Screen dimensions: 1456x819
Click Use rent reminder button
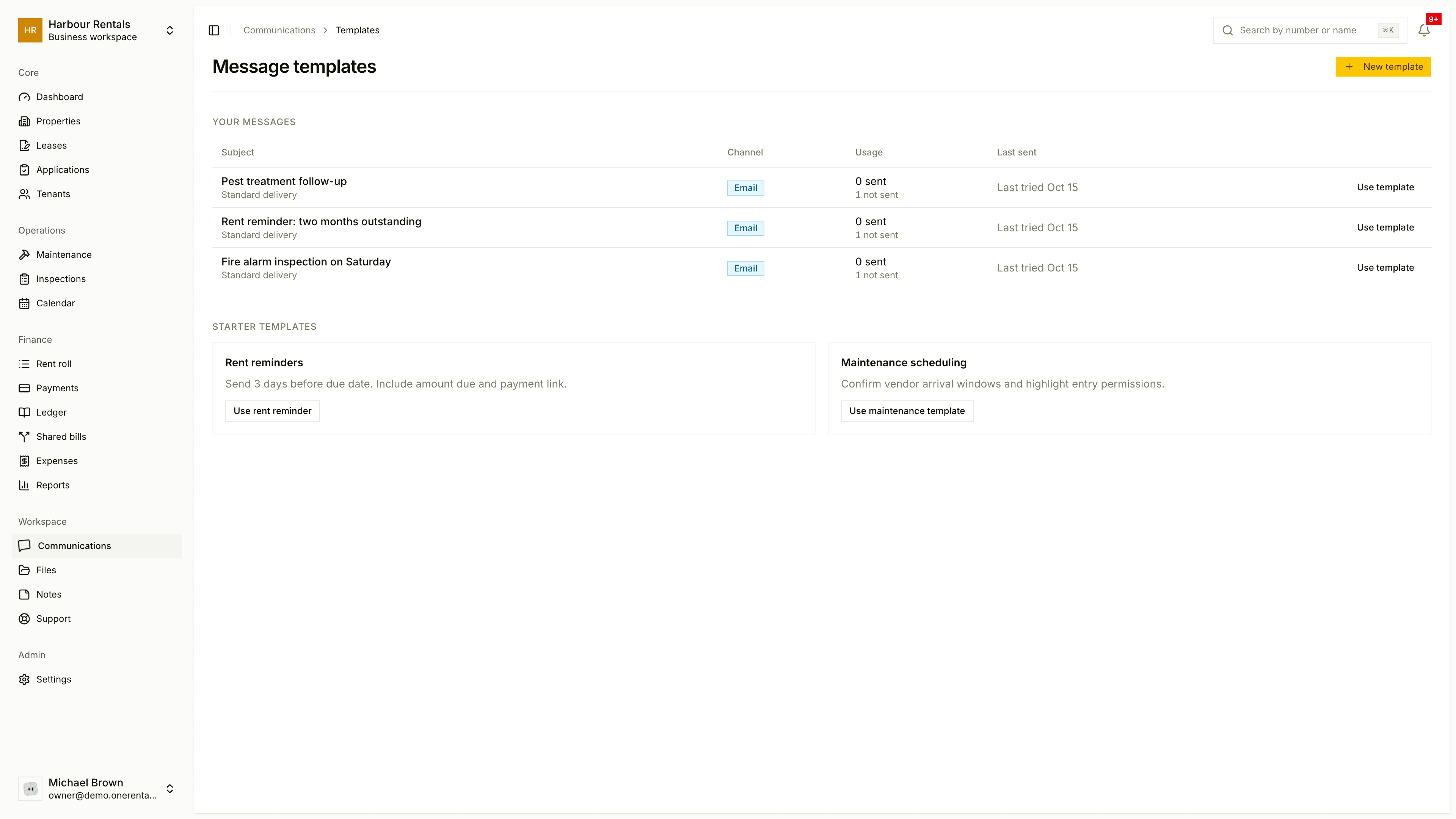click(x=273, y=411)
